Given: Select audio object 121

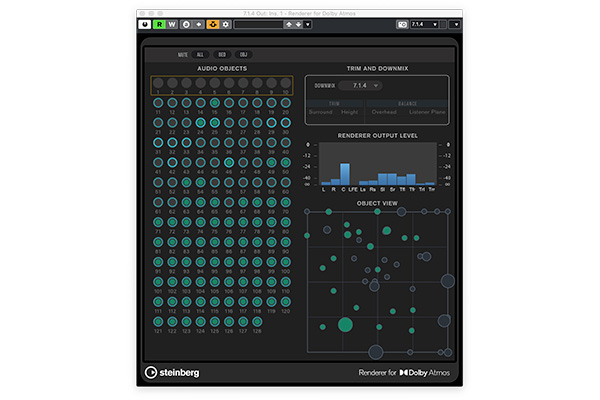Looking at the screenshot, I should pyautogui.click(x=158, y=322).
